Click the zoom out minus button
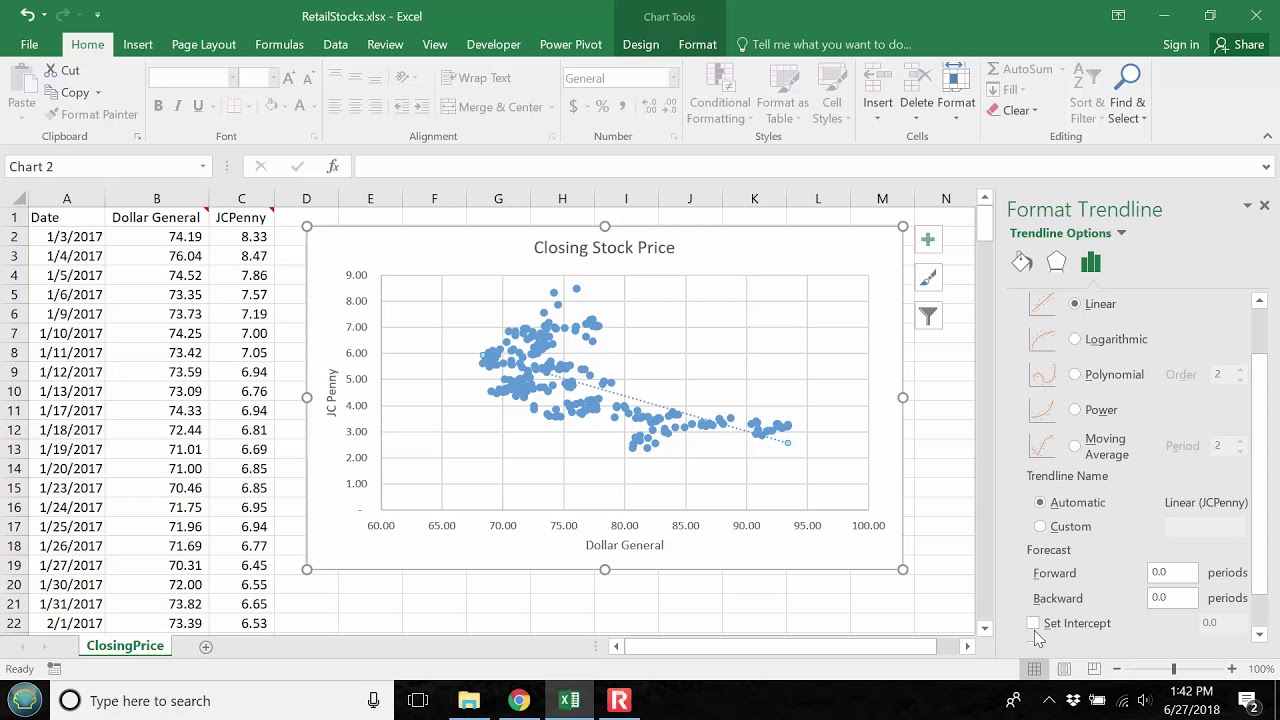 coord(1117,669)
